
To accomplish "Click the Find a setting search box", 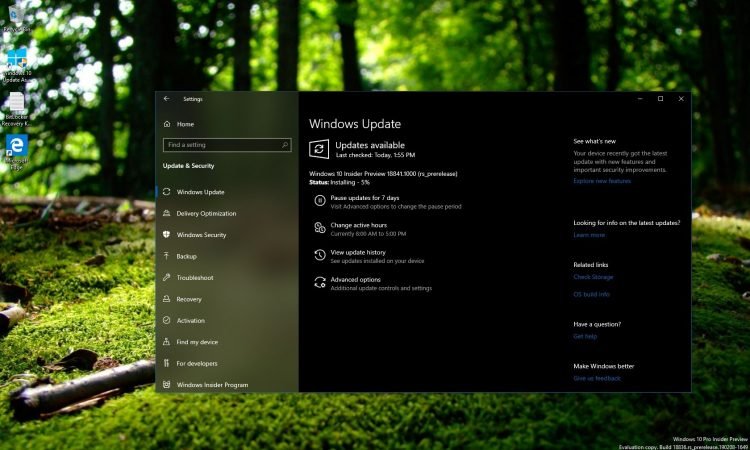I will 226,145.
